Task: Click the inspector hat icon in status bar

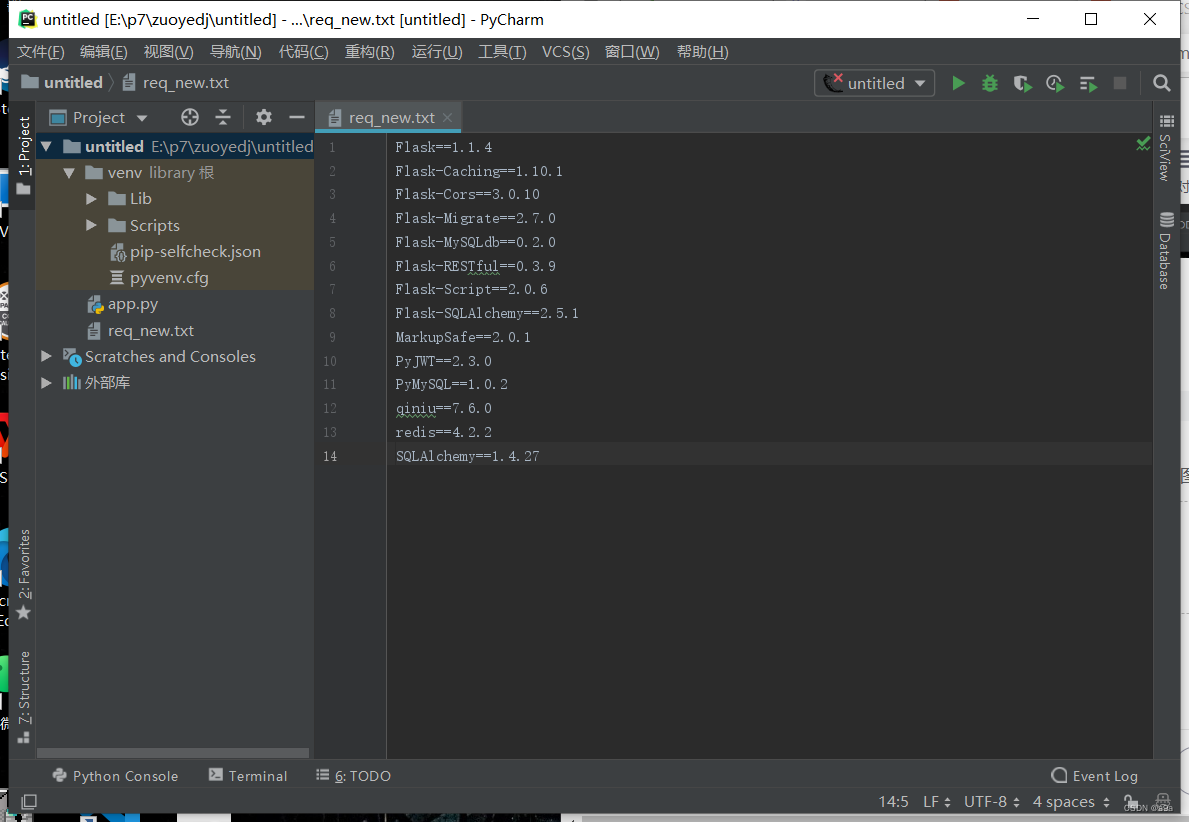Action: [x=1162, y=801]
